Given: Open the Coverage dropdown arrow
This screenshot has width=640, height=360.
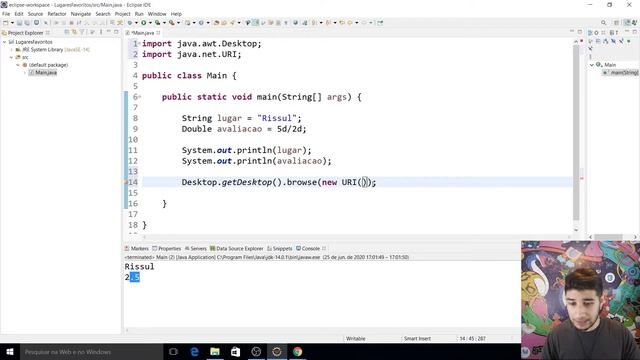Looking at the screenshot, I should (x=164, y=23).
